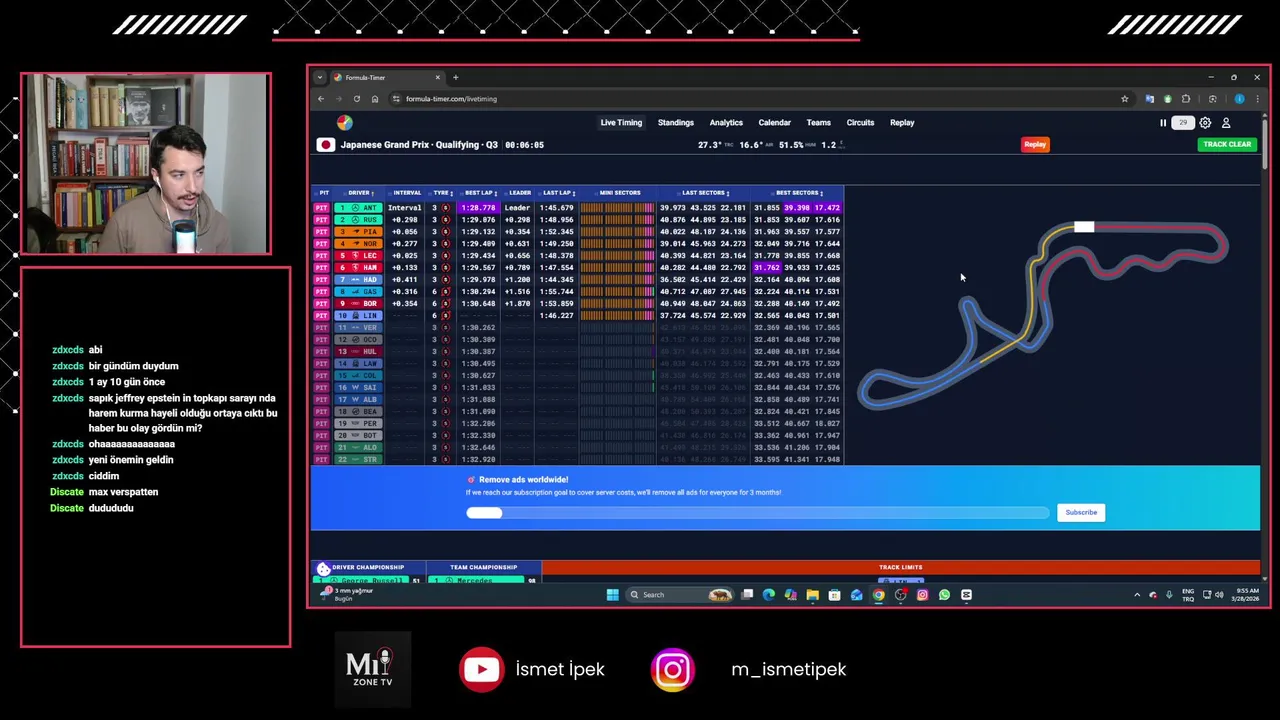Screen dimensions: 1280x720
Task: Open the Replay page from navigation
Action: click(902, 123)
